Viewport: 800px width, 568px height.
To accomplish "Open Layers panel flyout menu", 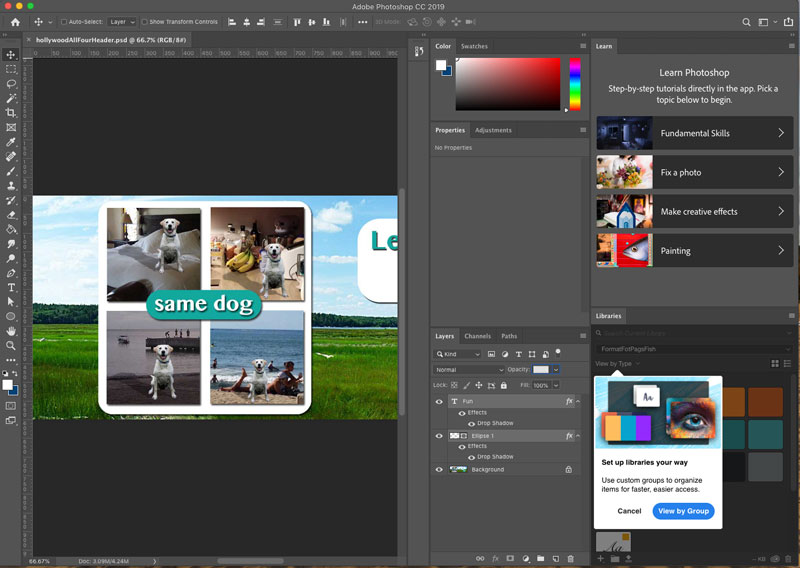I will coord(583,336).
